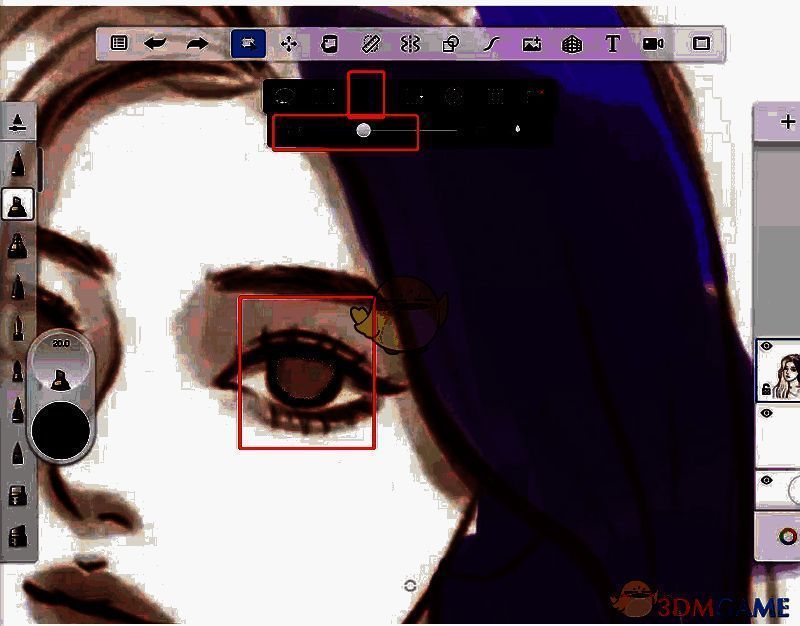Screen dimensions: 800x626
Task: Toggle visibility of the portrait layer
Action: point(767,347)
